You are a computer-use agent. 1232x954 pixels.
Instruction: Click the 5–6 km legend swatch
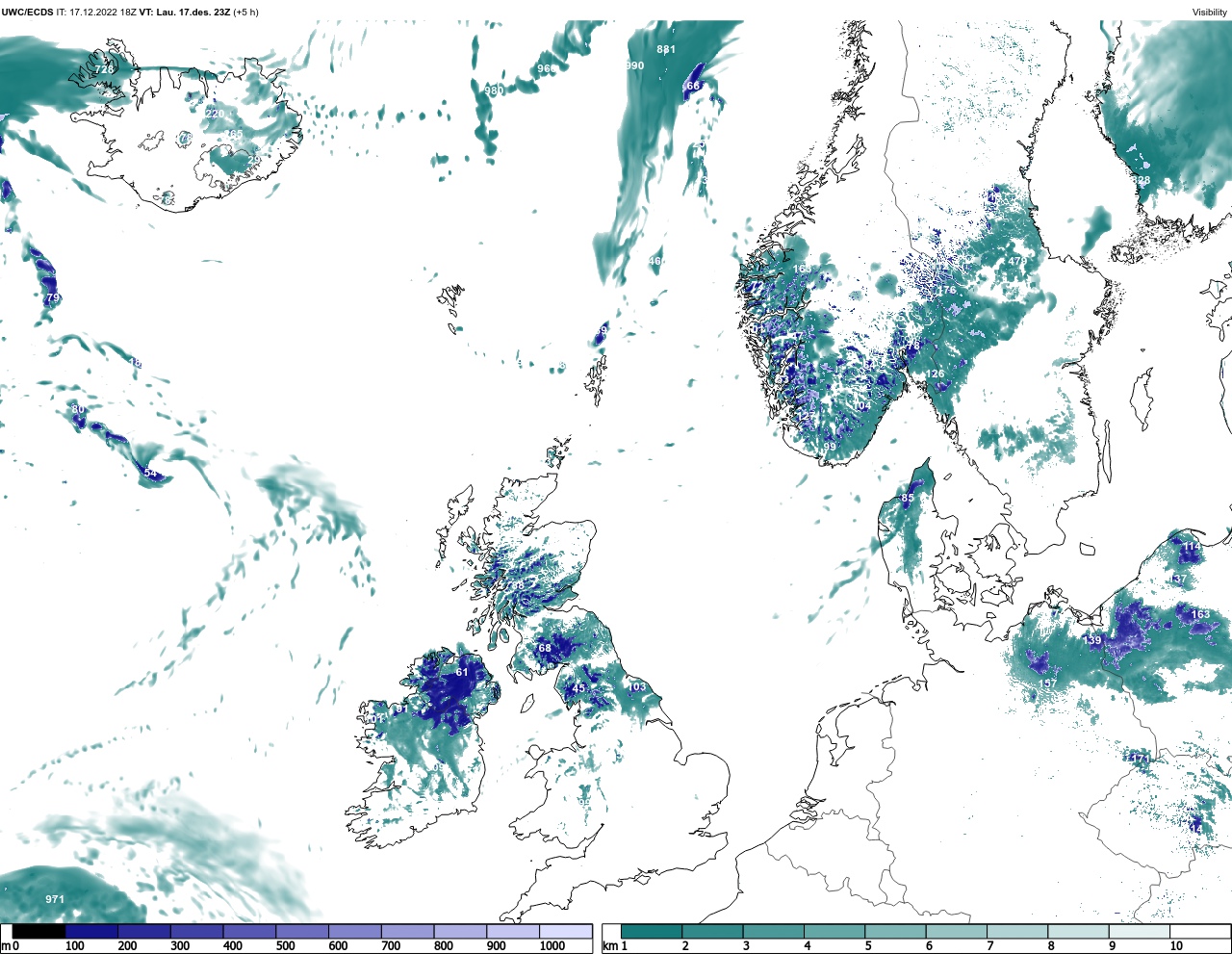(x=895, y=931)
